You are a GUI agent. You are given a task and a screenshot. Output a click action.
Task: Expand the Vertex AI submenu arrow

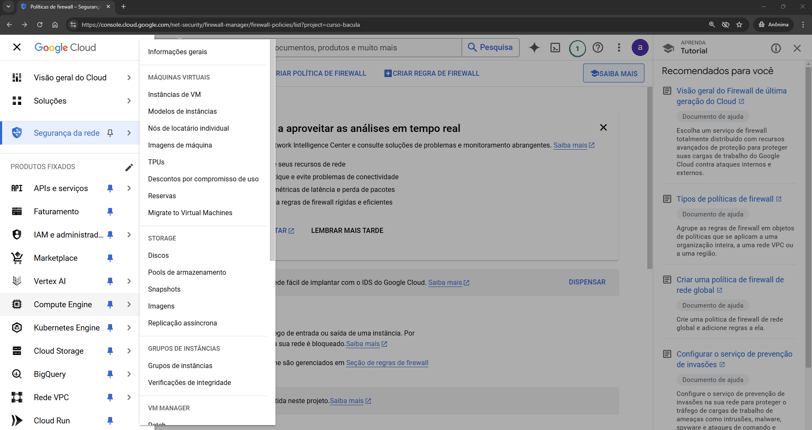tap(129, 281)
